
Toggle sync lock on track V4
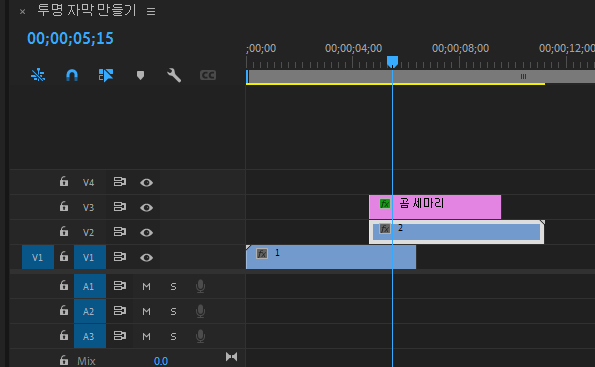tap(120, 182)
